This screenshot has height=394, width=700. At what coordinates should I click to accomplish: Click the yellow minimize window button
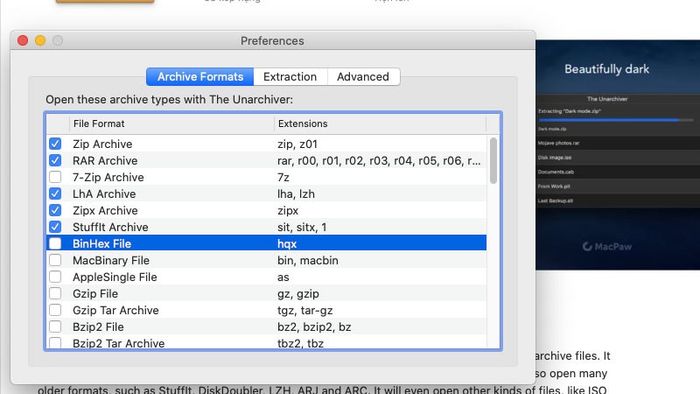(40, 41)
